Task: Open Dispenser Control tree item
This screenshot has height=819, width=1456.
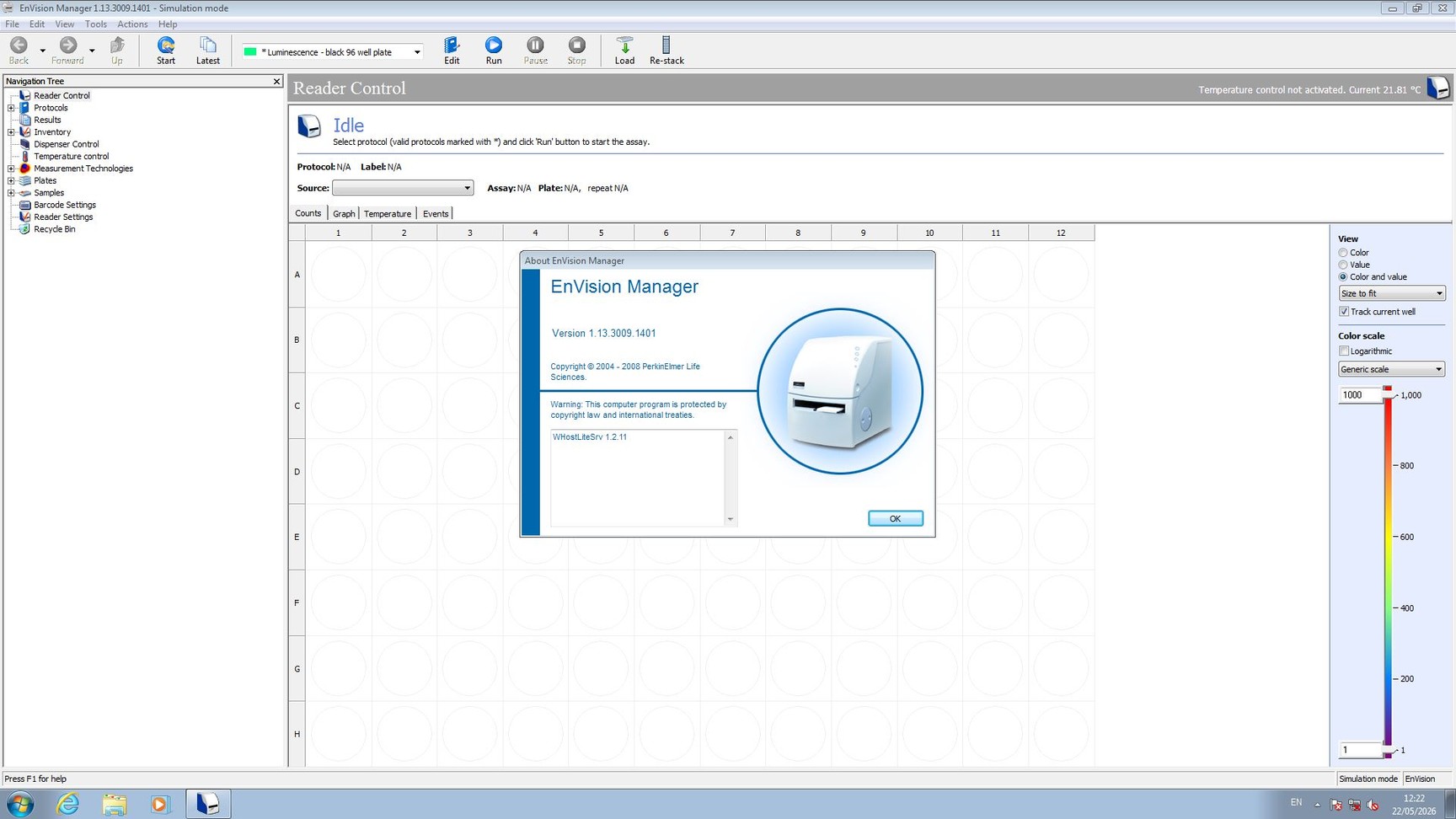Action: pyautogui.click(x=66, y=144)
